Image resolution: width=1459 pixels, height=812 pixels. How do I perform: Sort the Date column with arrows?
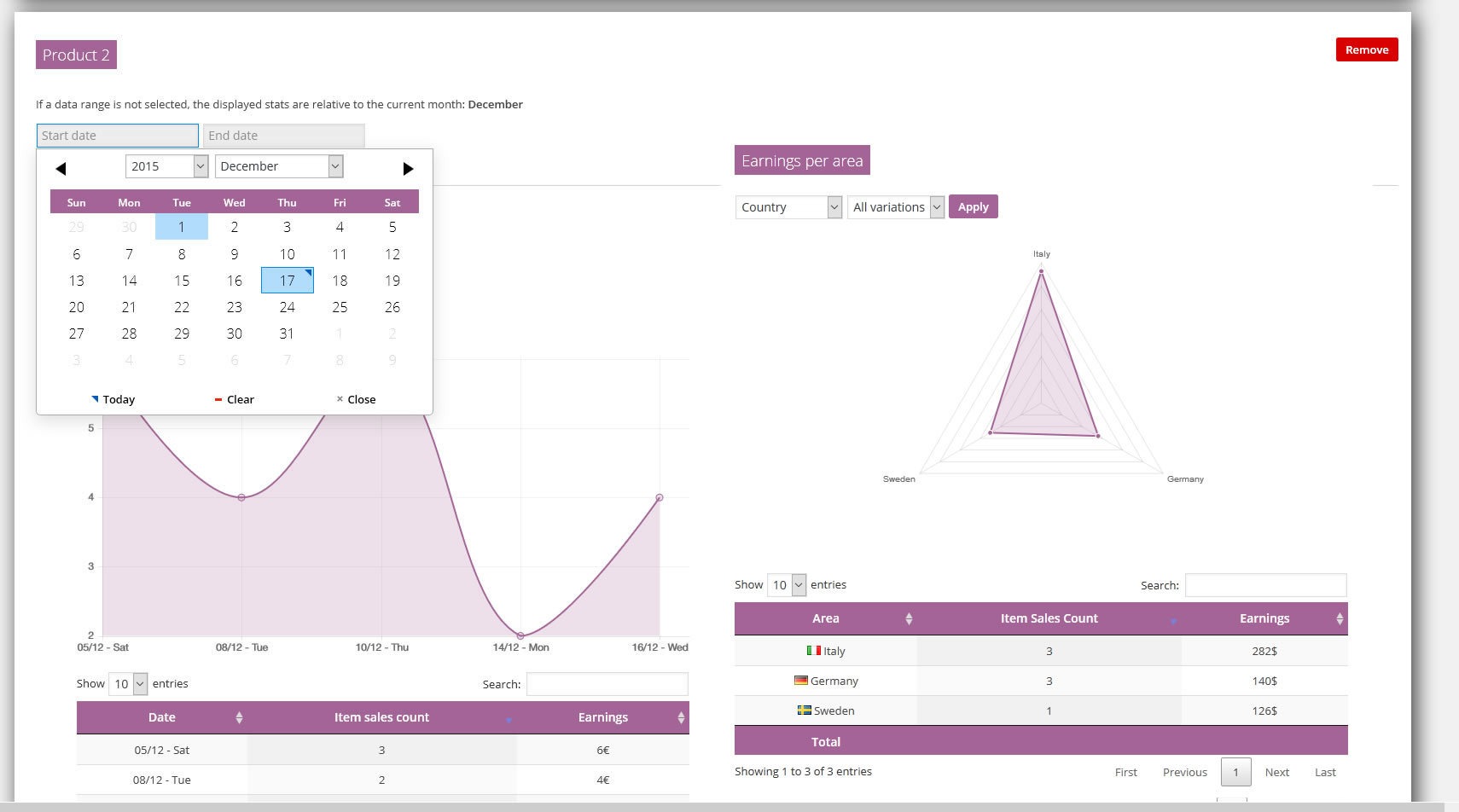pos(239,717)
